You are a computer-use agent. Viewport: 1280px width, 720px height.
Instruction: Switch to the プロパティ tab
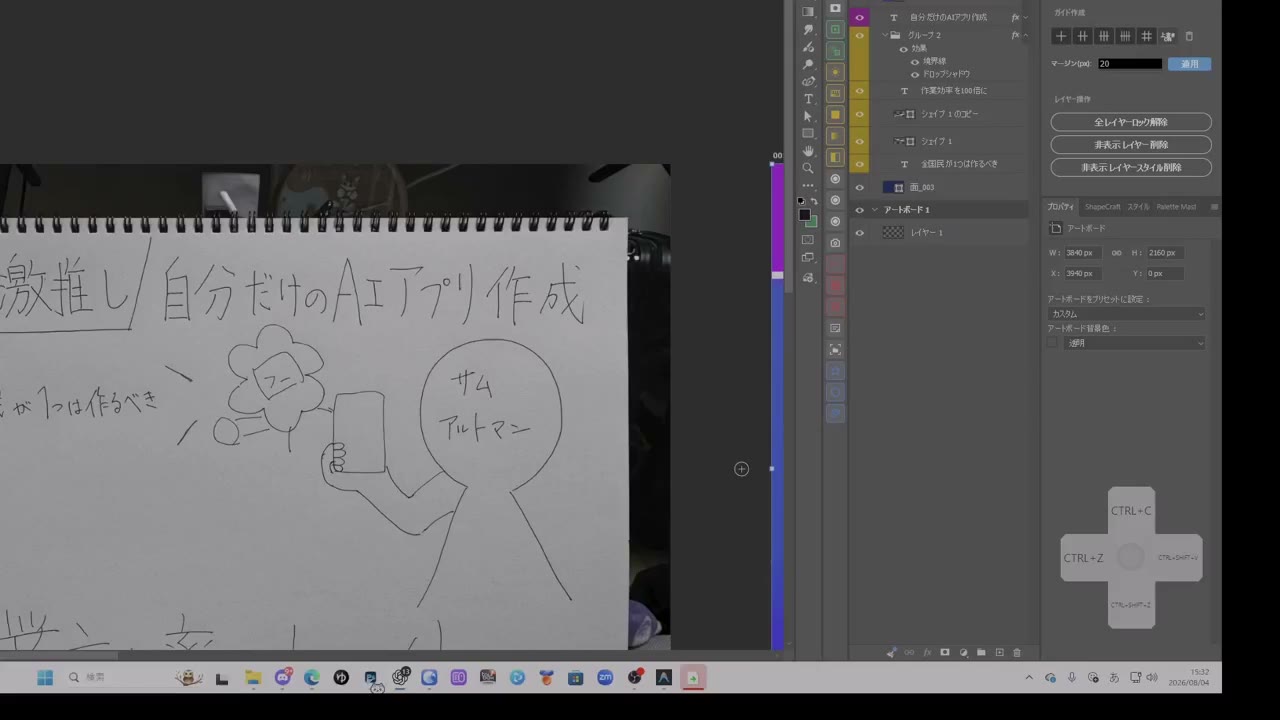click(1061, 207)
